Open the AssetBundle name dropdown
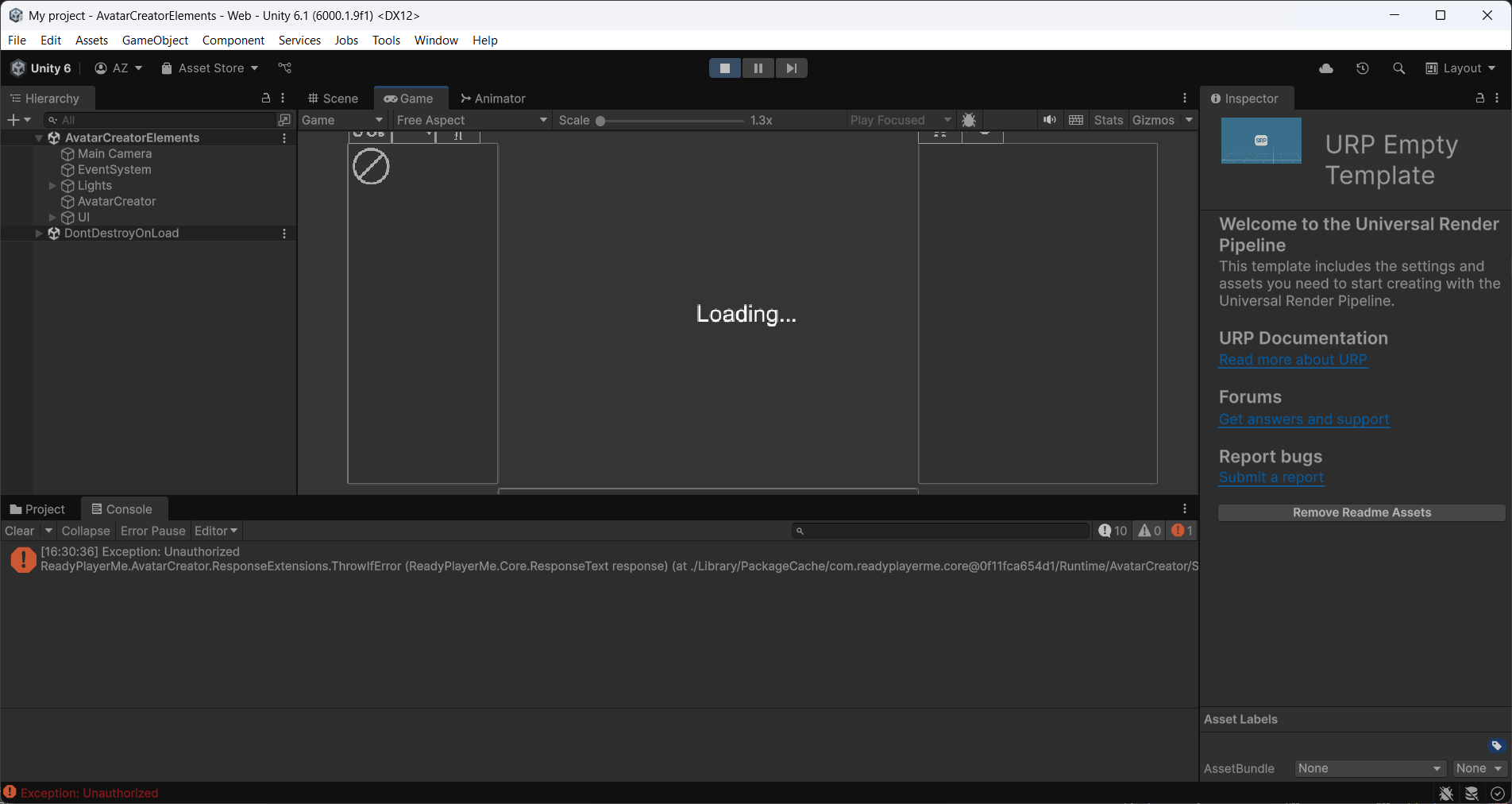 tap(1370, 769)
